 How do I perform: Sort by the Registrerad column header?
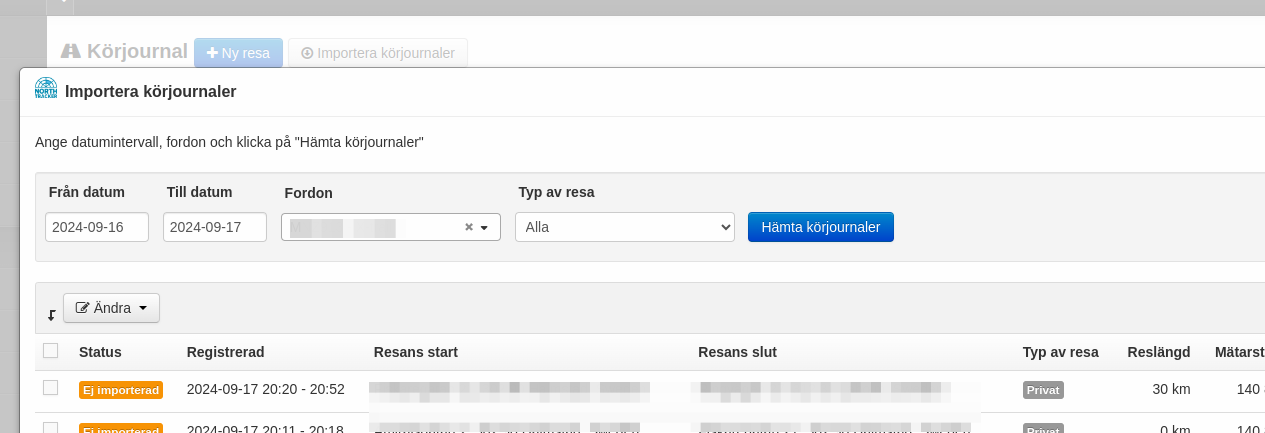225,352
